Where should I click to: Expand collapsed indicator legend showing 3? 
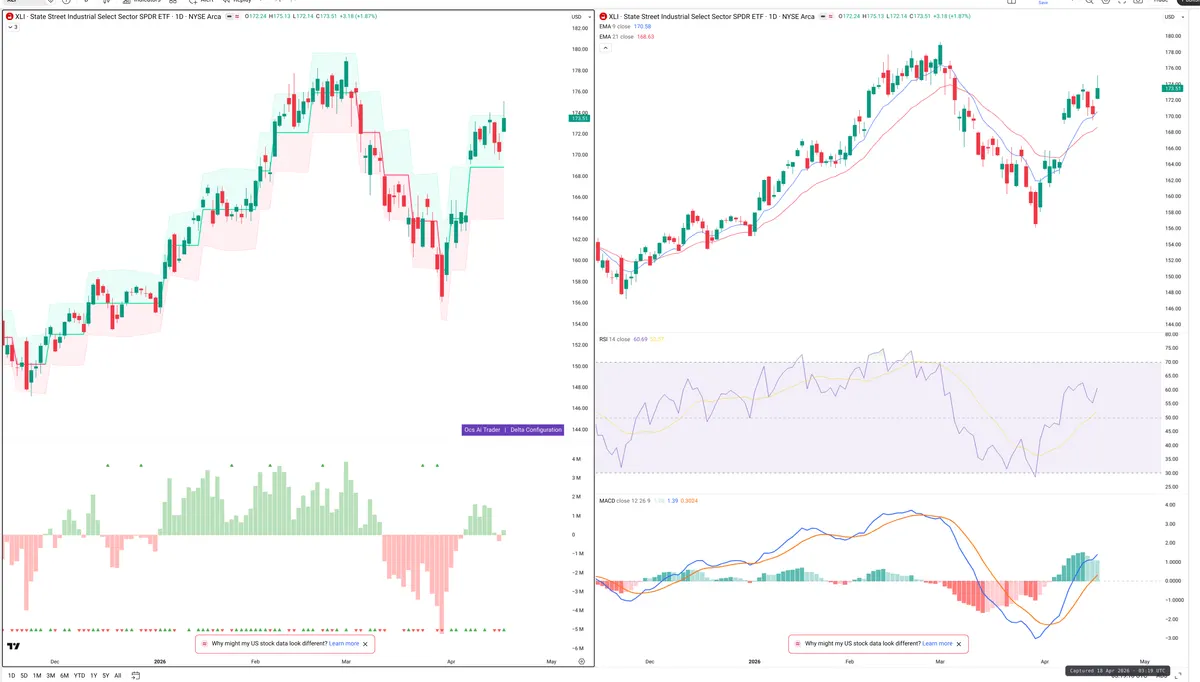coord(12,27)
